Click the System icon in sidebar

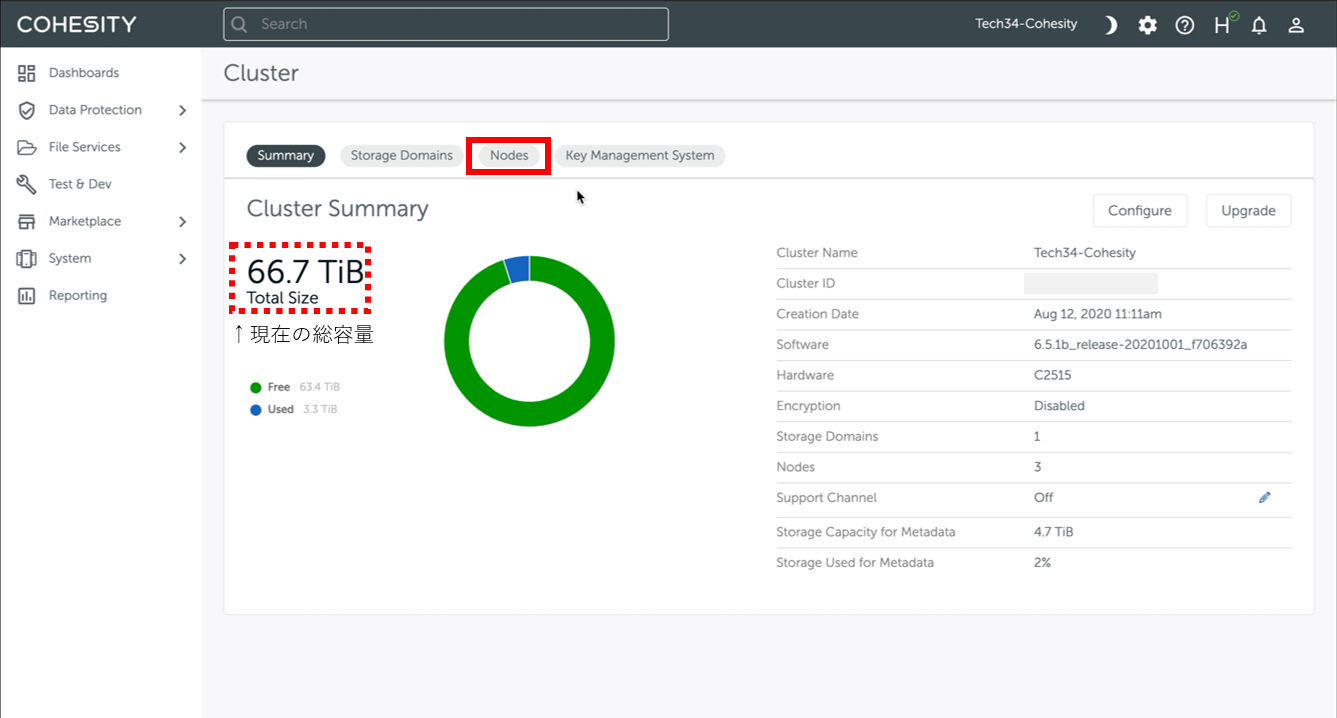(27, 258)
